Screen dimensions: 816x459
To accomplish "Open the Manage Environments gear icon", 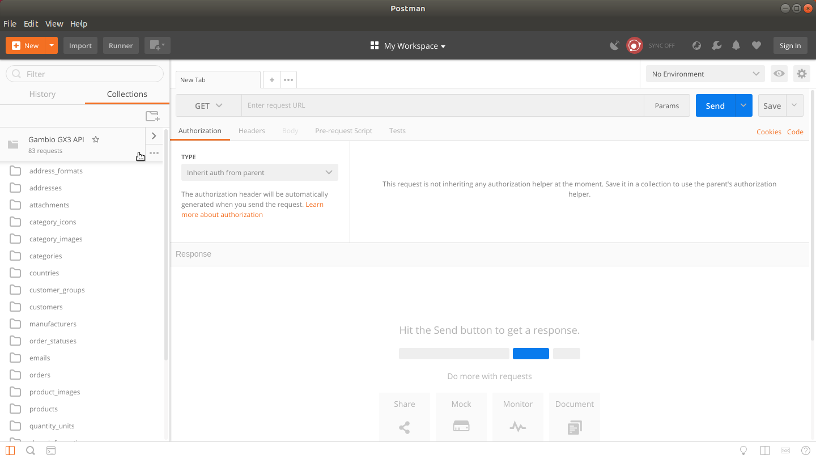I will (x=800, y=74).
